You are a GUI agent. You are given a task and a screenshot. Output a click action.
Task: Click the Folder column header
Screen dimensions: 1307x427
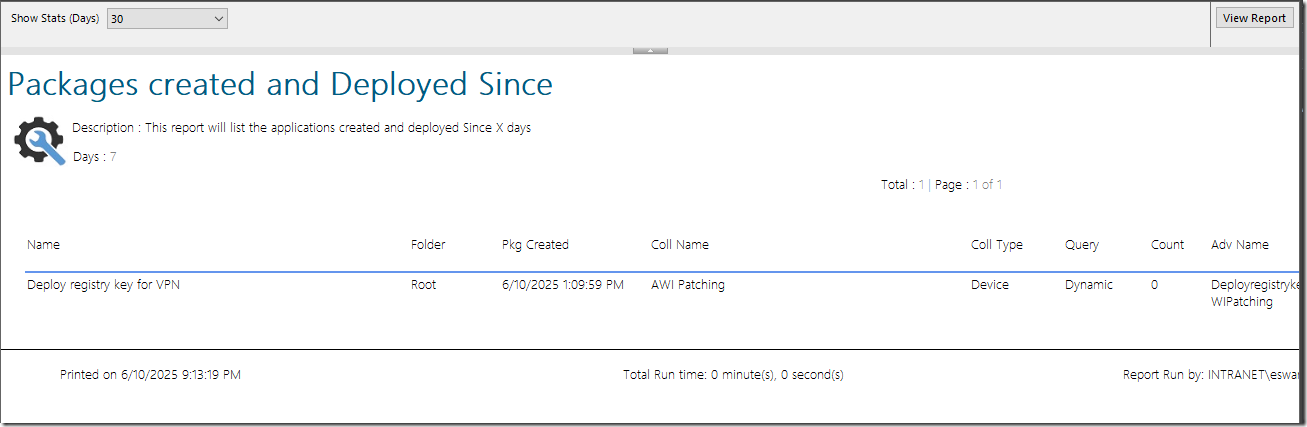(x=428, y=244)
